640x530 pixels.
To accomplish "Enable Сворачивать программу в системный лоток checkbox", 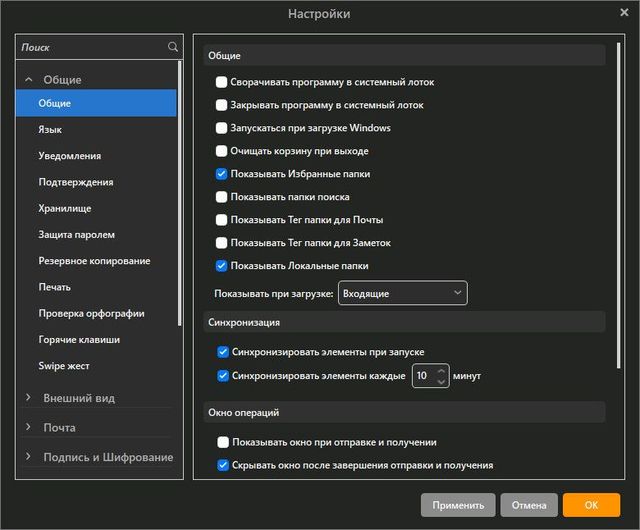I will 222,82.
